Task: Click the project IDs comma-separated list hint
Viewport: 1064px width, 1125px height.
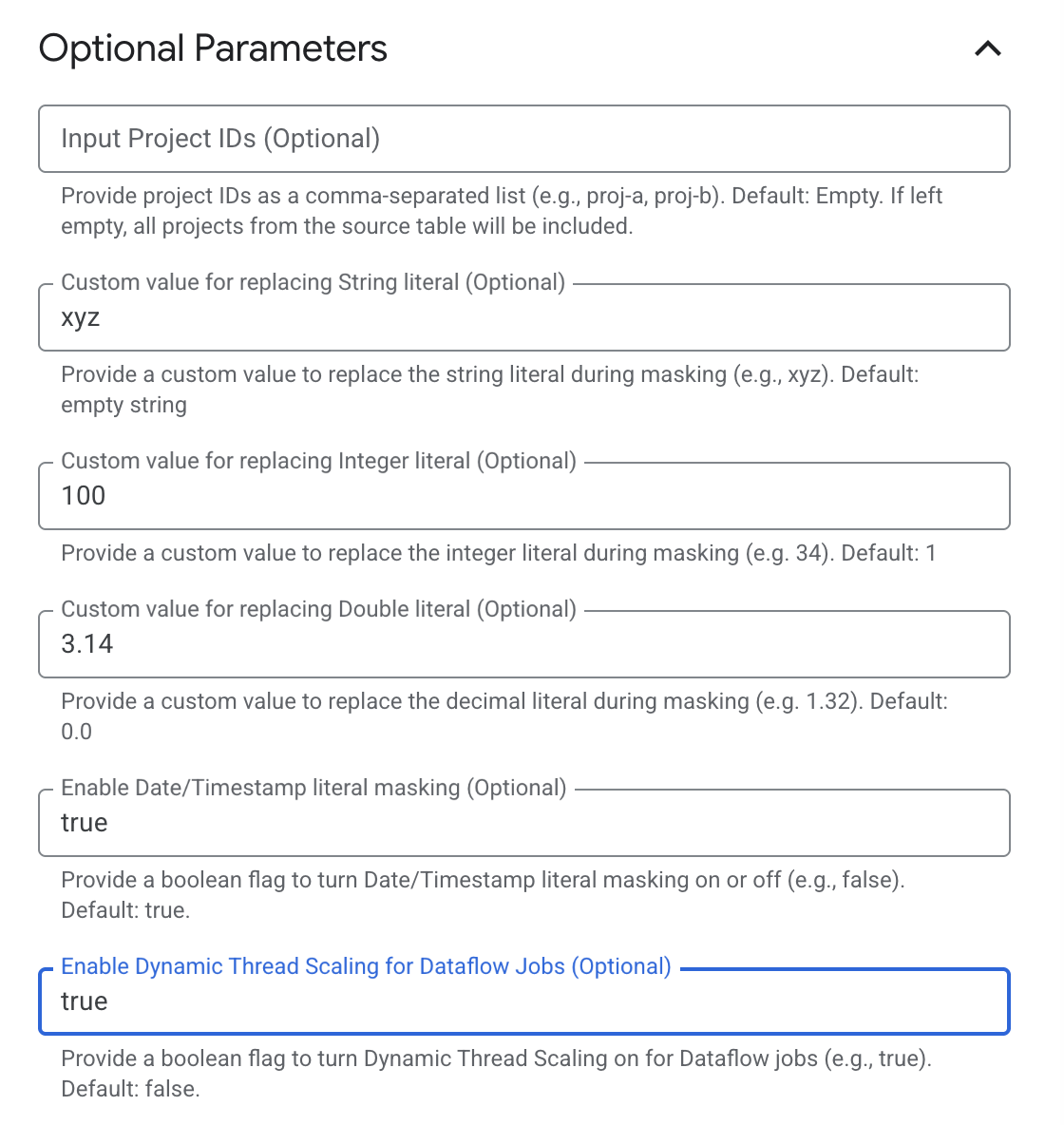Action: 501,211
